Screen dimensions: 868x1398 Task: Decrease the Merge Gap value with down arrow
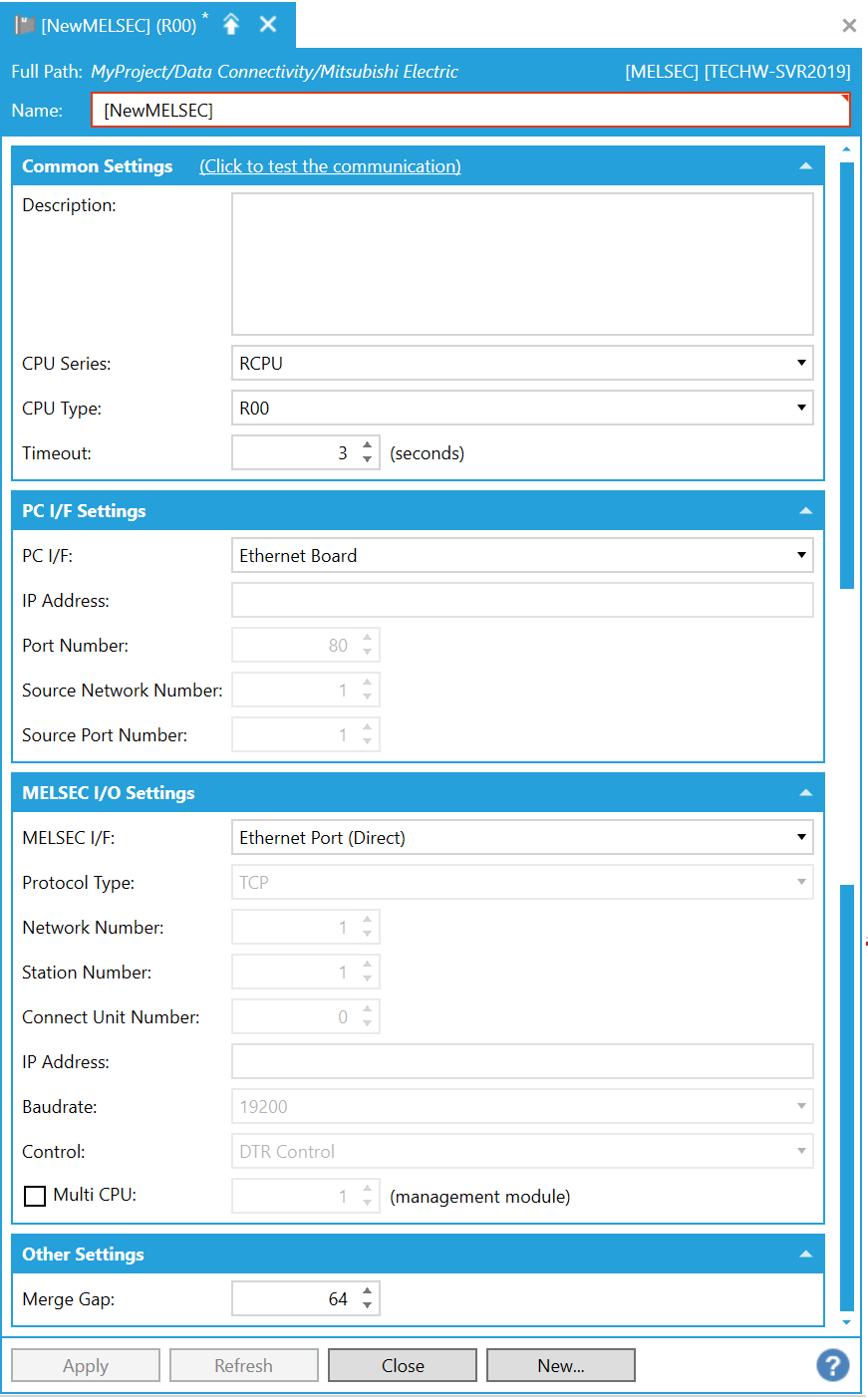pyautogui.click(x=368, y=1305)
